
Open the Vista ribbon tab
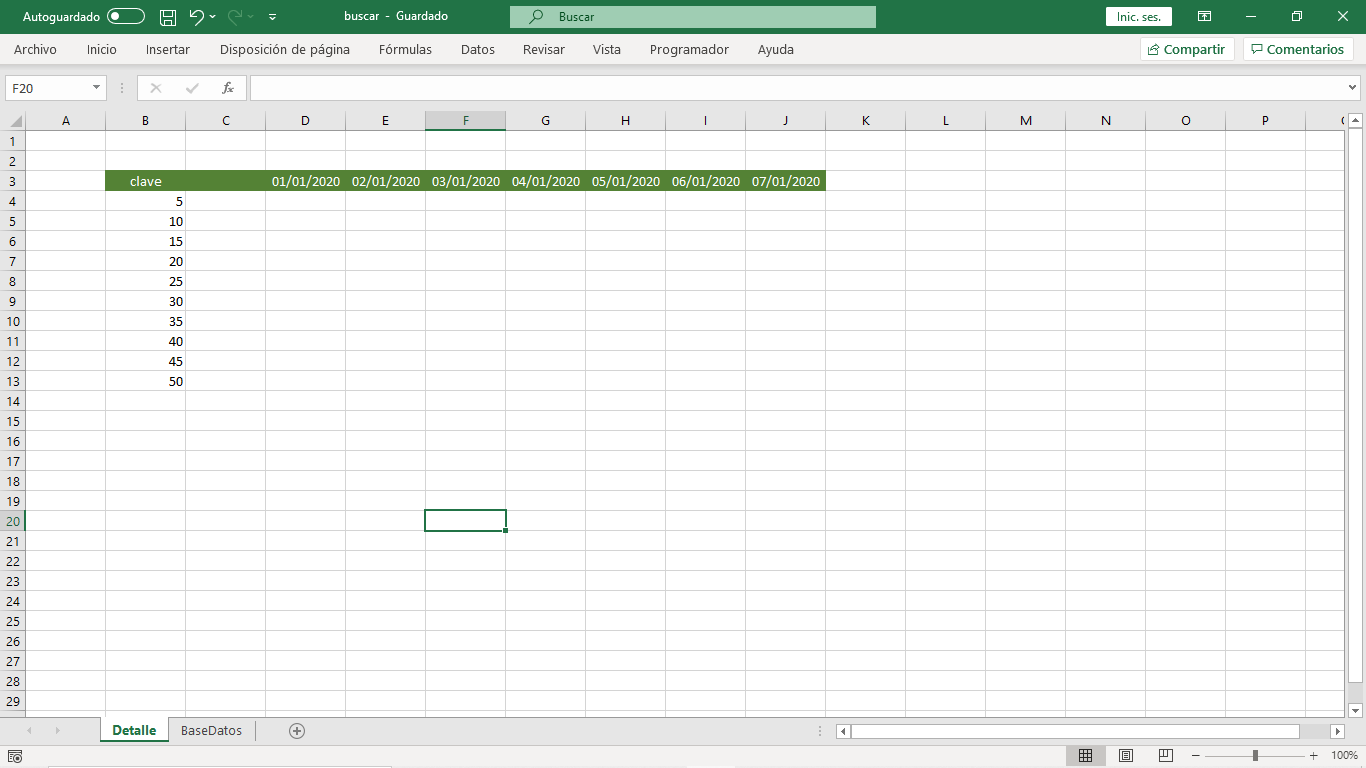coord(607,49)
